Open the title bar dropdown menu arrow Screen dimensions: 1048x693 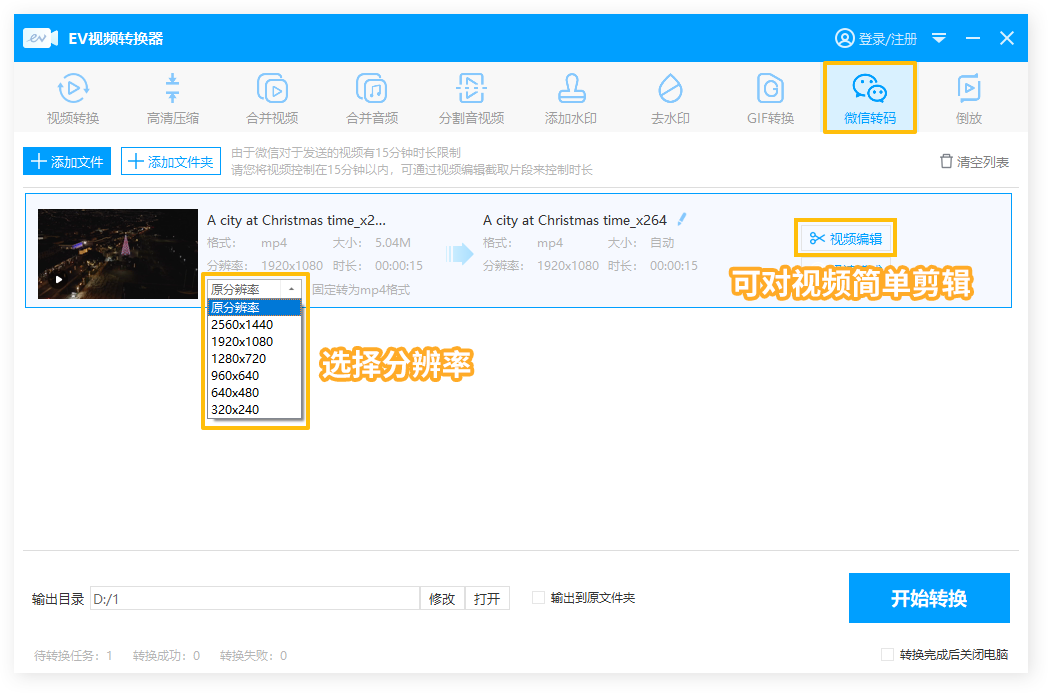tap(939, 38)
